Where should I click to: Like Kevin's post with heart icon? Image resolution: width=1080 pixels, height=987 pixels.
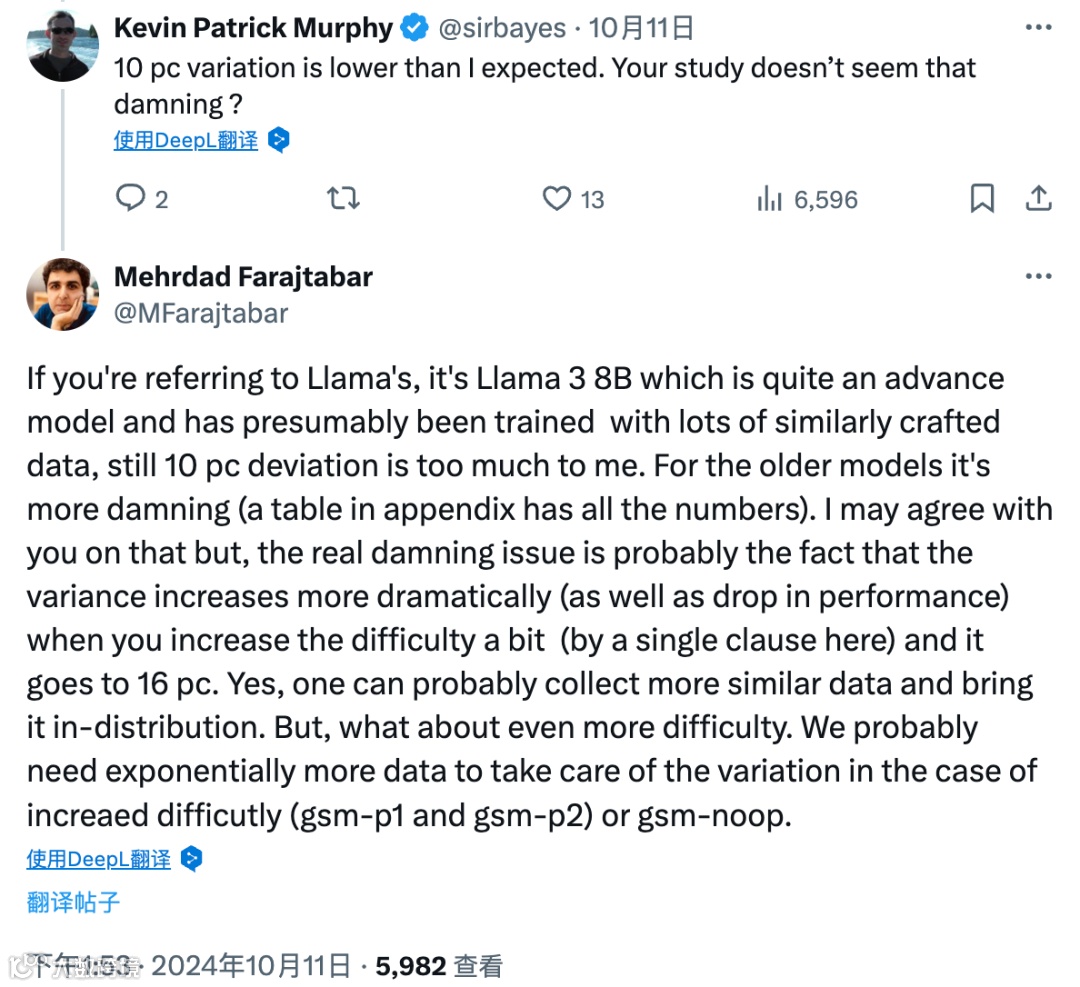click(557, 199)
